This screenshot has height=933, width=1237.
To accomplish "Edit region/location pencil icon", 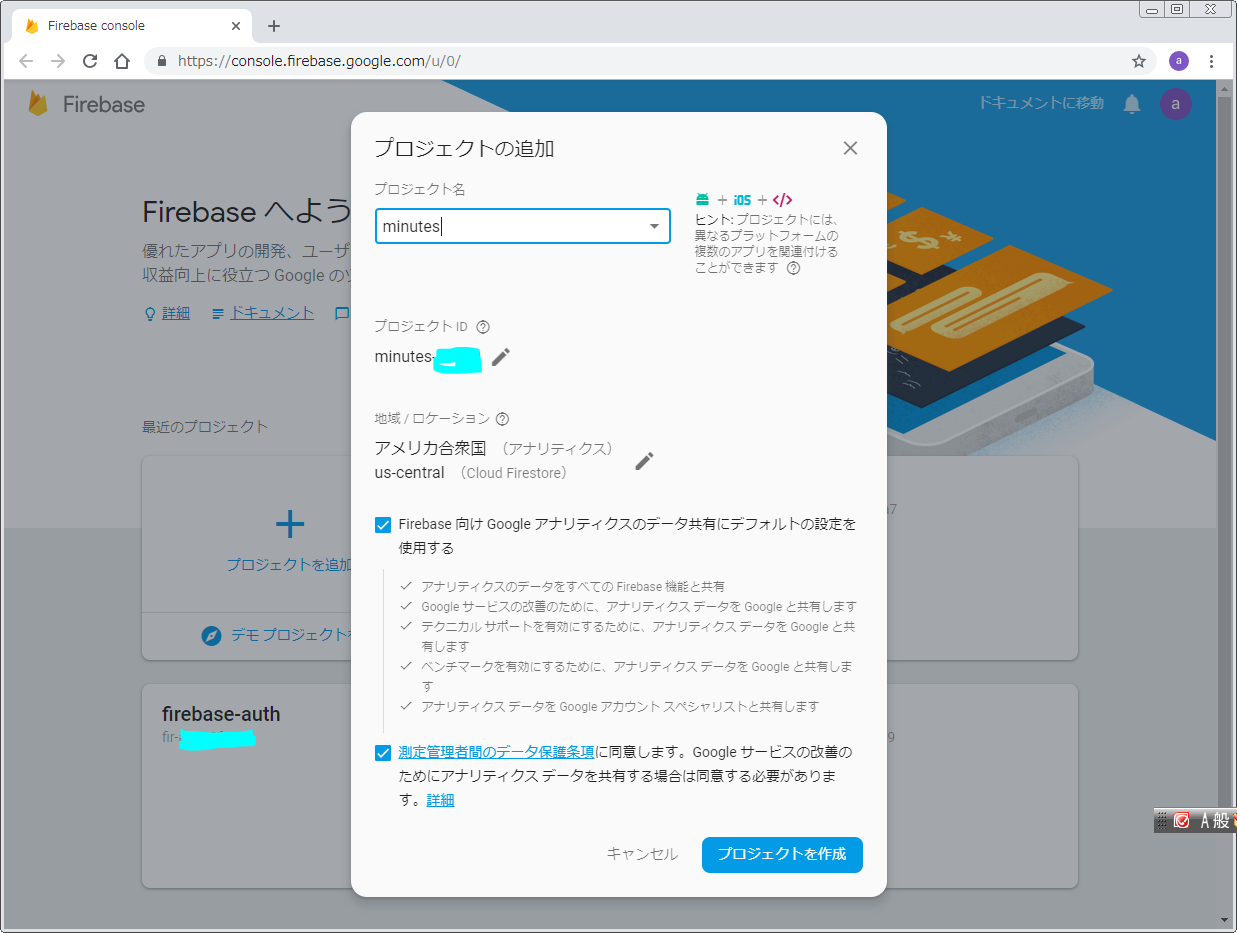I will coord(645,460).
